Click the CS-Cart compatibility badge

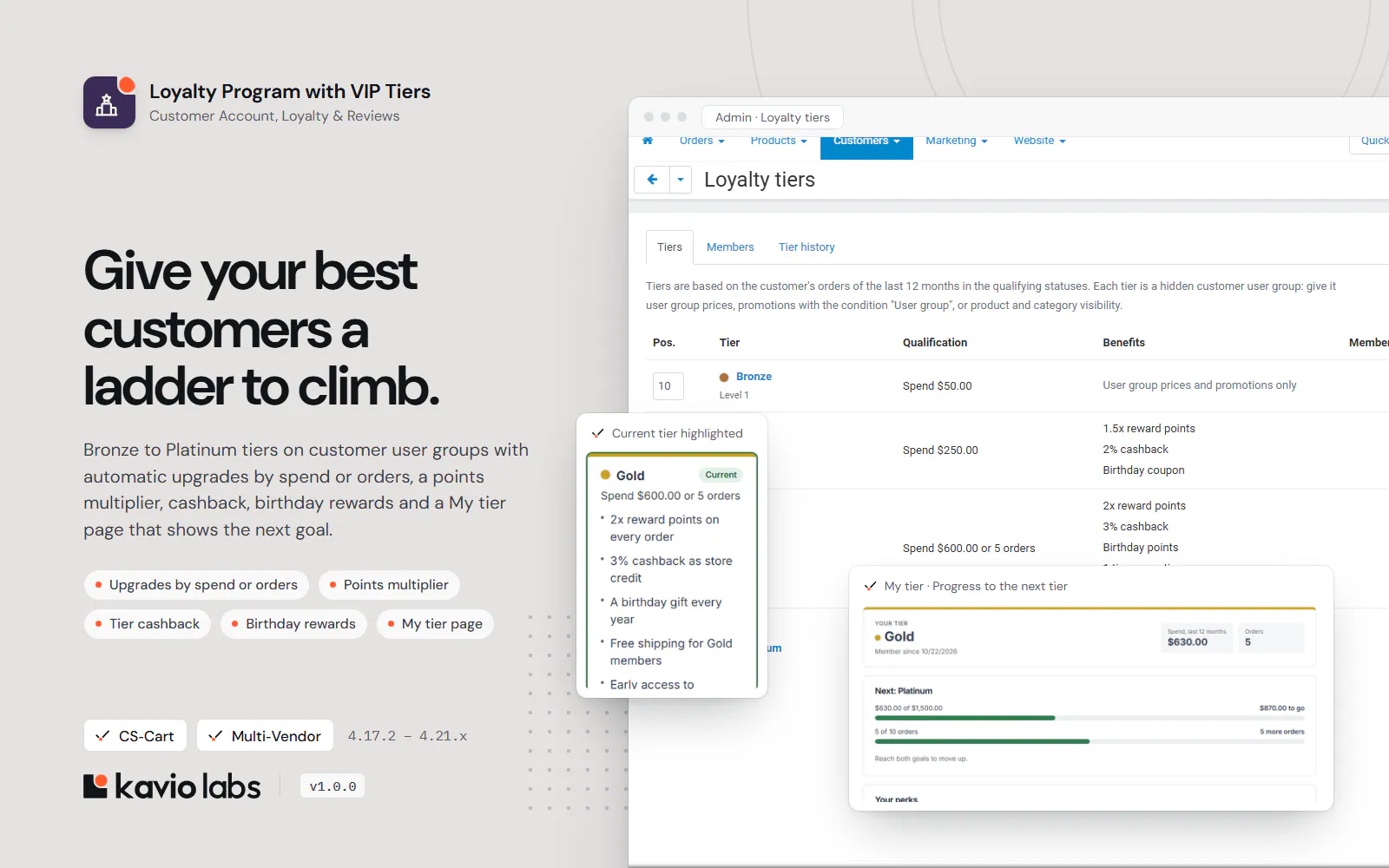click(x=135, y=736)
